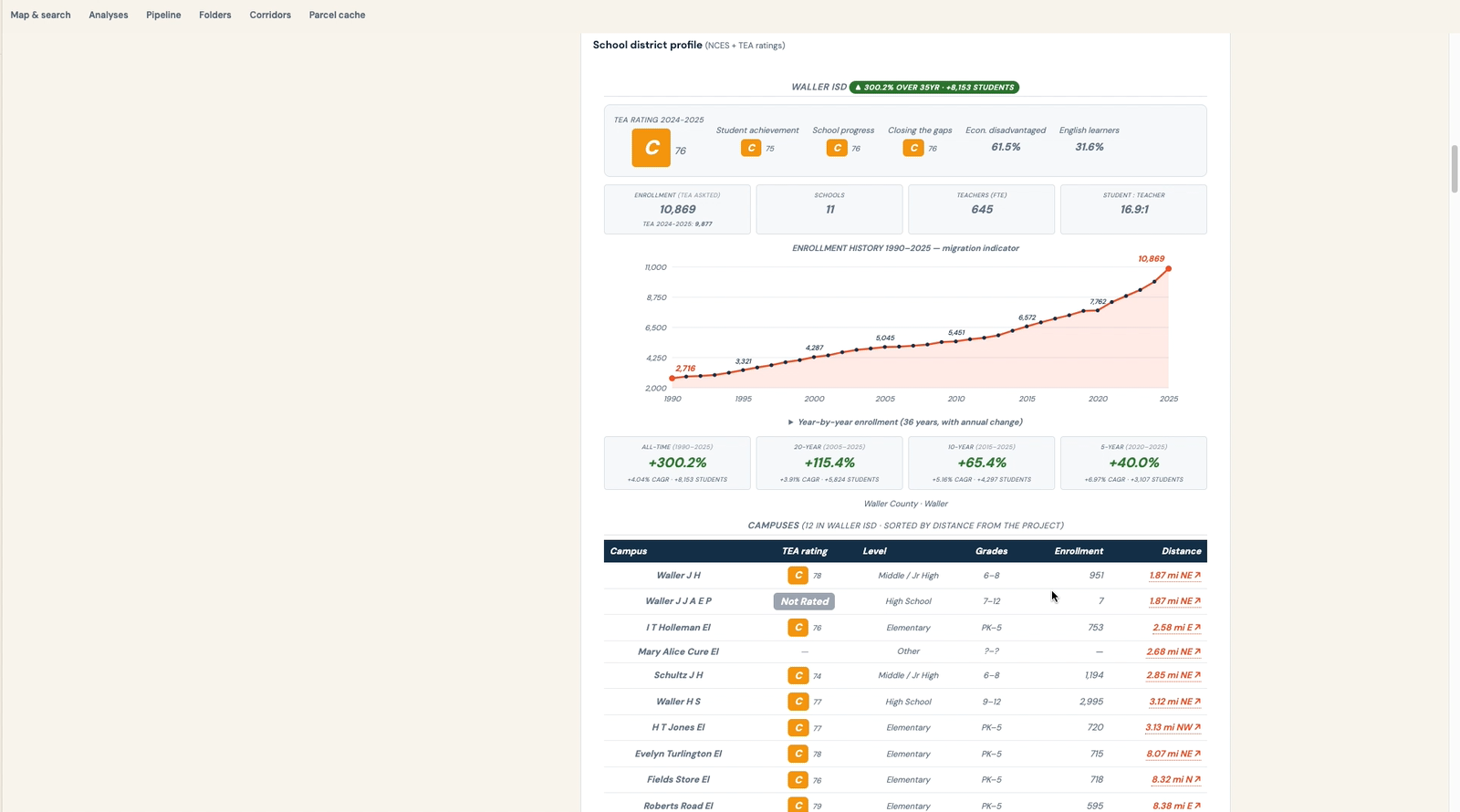
Task: Click the School progress C badge
Action: pos(837,148)
